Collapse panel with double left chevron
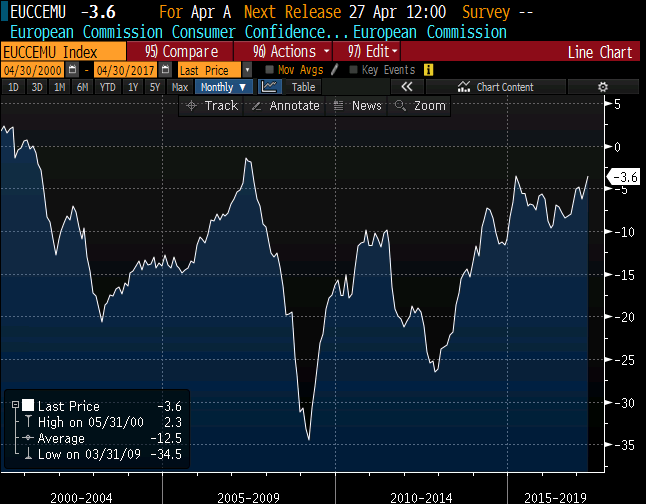 pos(407,87)
